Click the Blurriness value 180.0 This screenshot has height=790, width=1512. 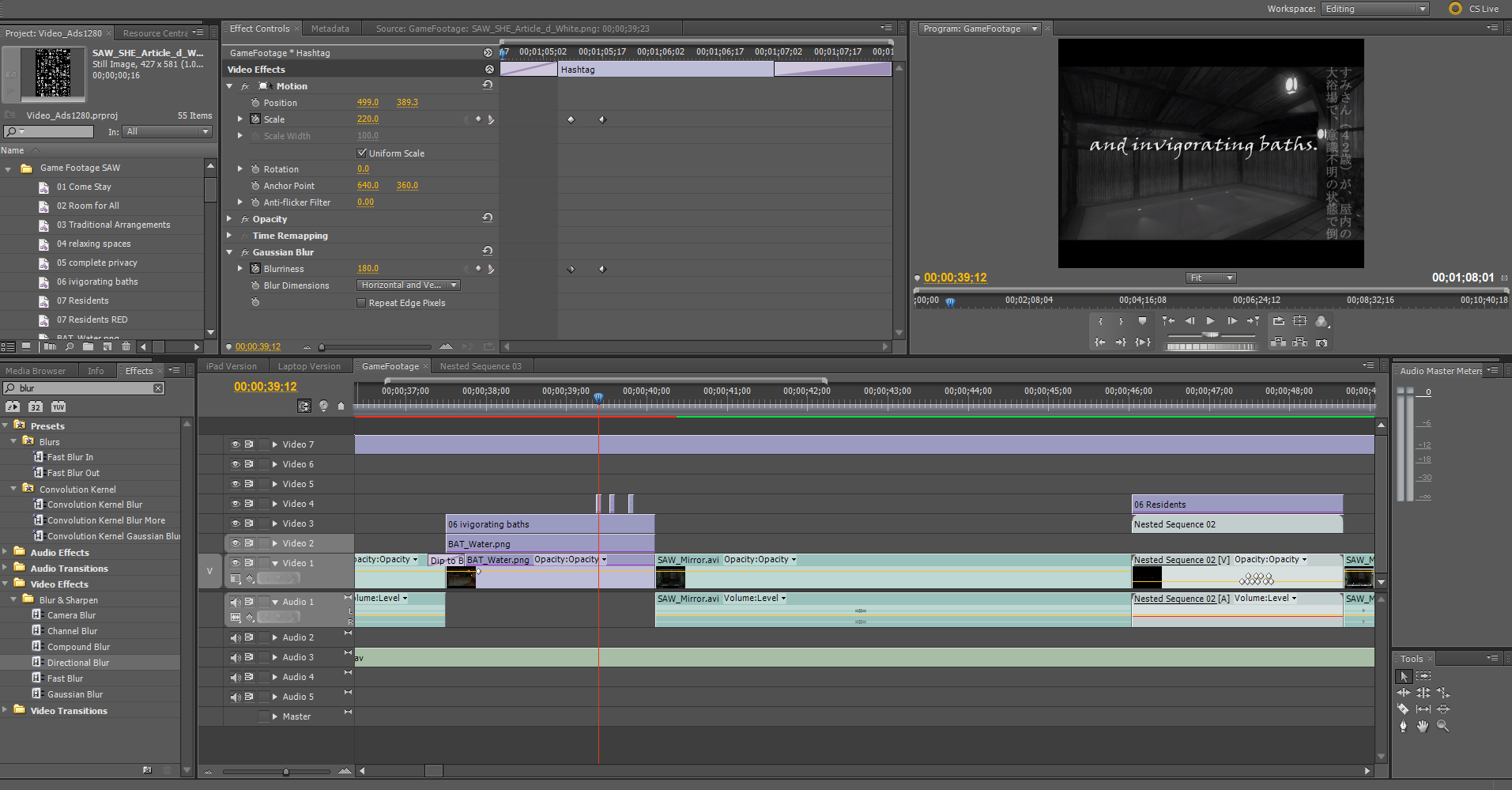pos(368,269)
